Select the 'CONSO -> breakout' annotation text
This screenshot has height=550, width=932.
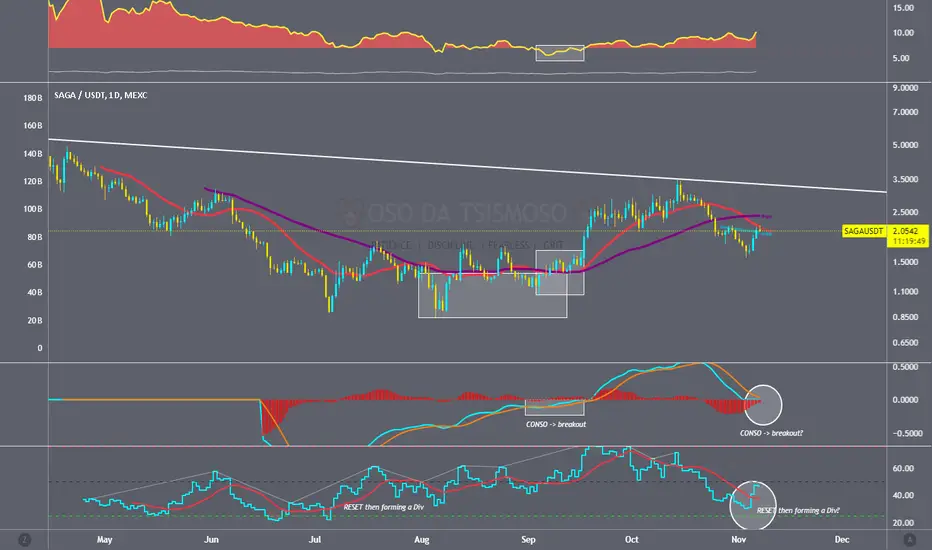pyautogui.click(x=556, y=425)
